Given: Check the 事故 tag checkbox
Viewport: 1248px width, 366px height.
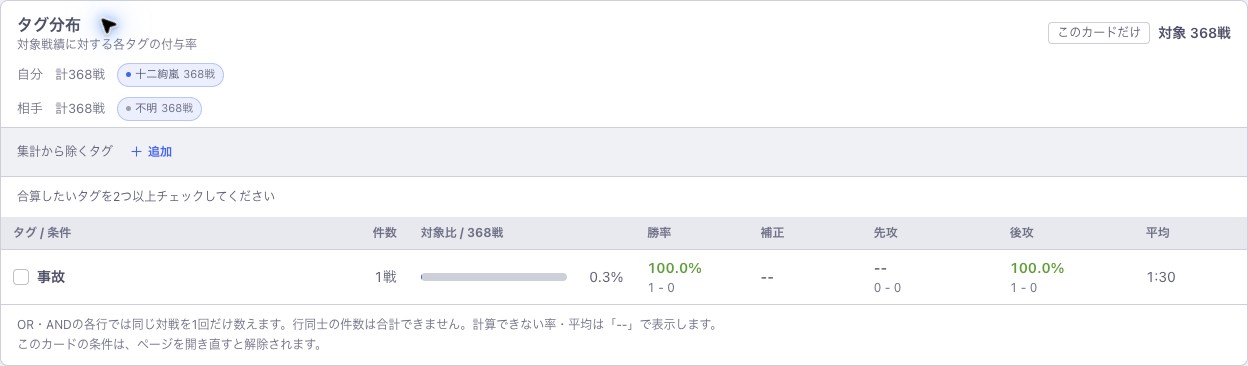Looking at the screenshot, I should [21, 277].
